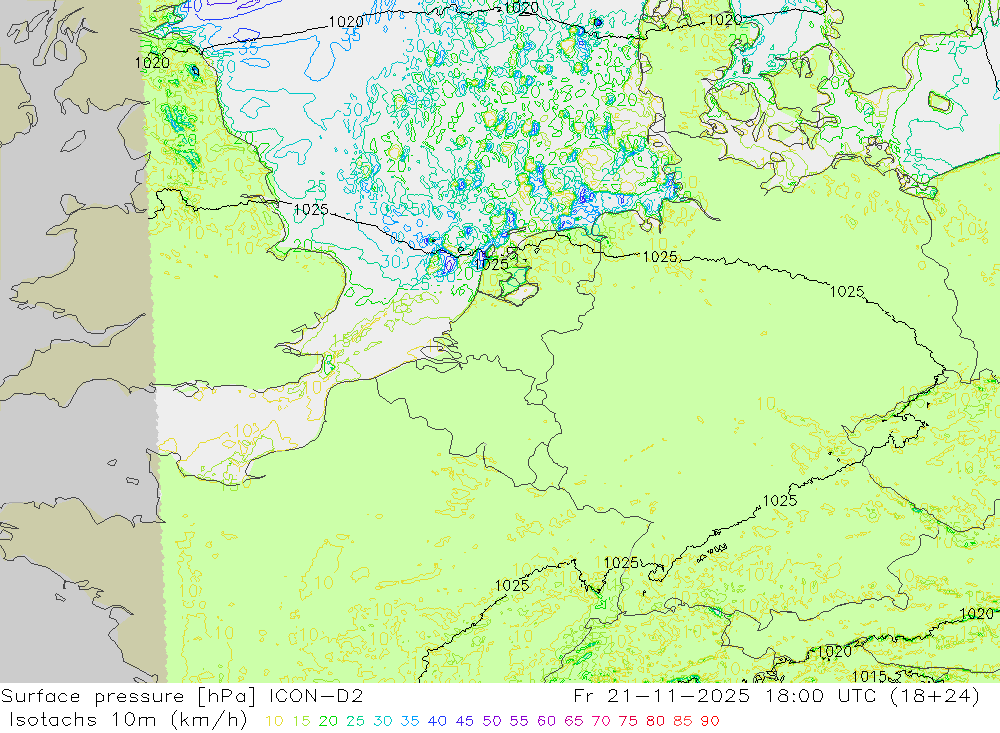Select legend value 25 in isotachs scale
The image size is (1000, 733).
(356, 721)
